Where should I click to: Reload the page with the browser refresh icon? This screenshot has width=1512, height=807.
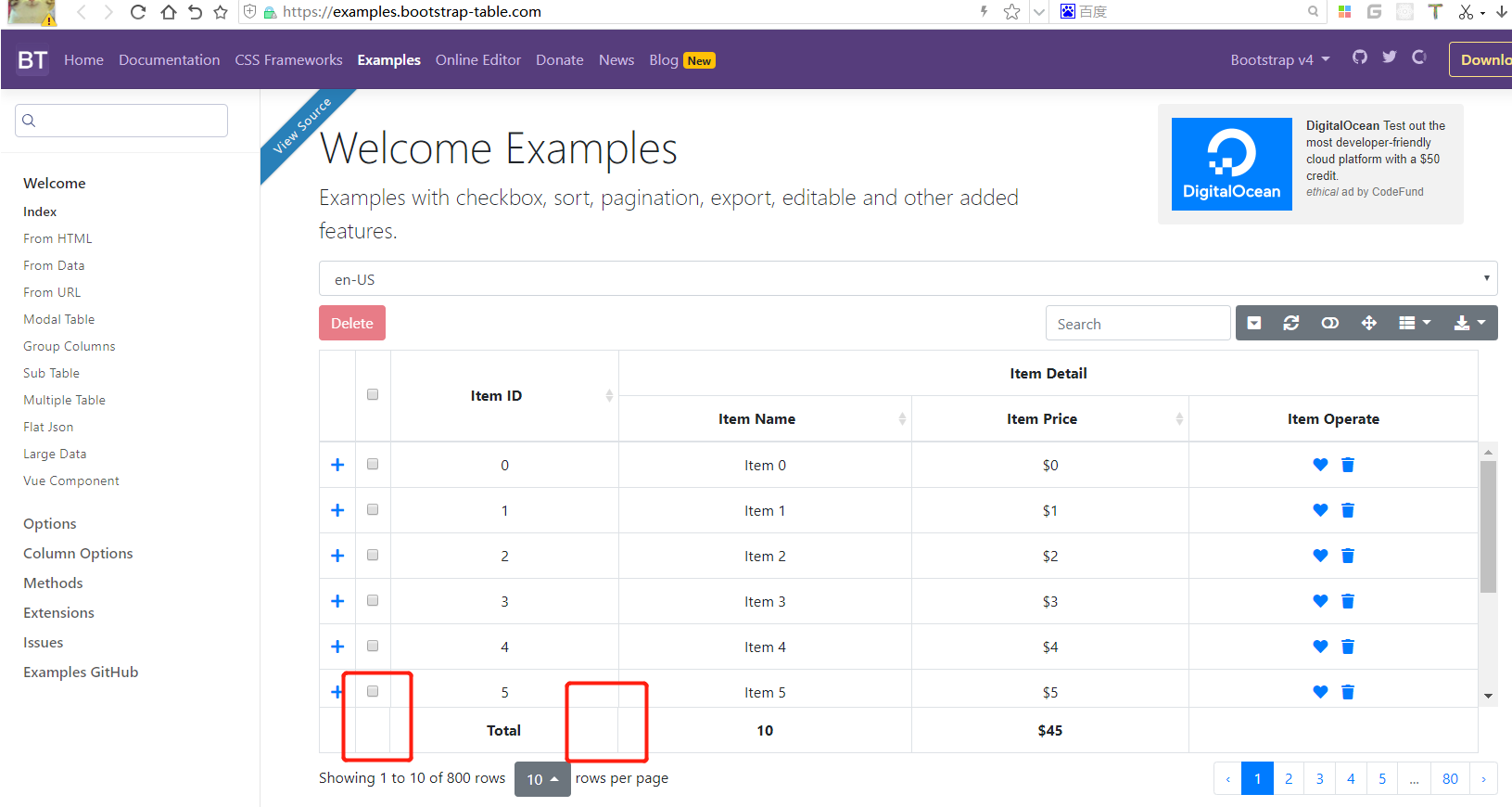coord(138,12)
